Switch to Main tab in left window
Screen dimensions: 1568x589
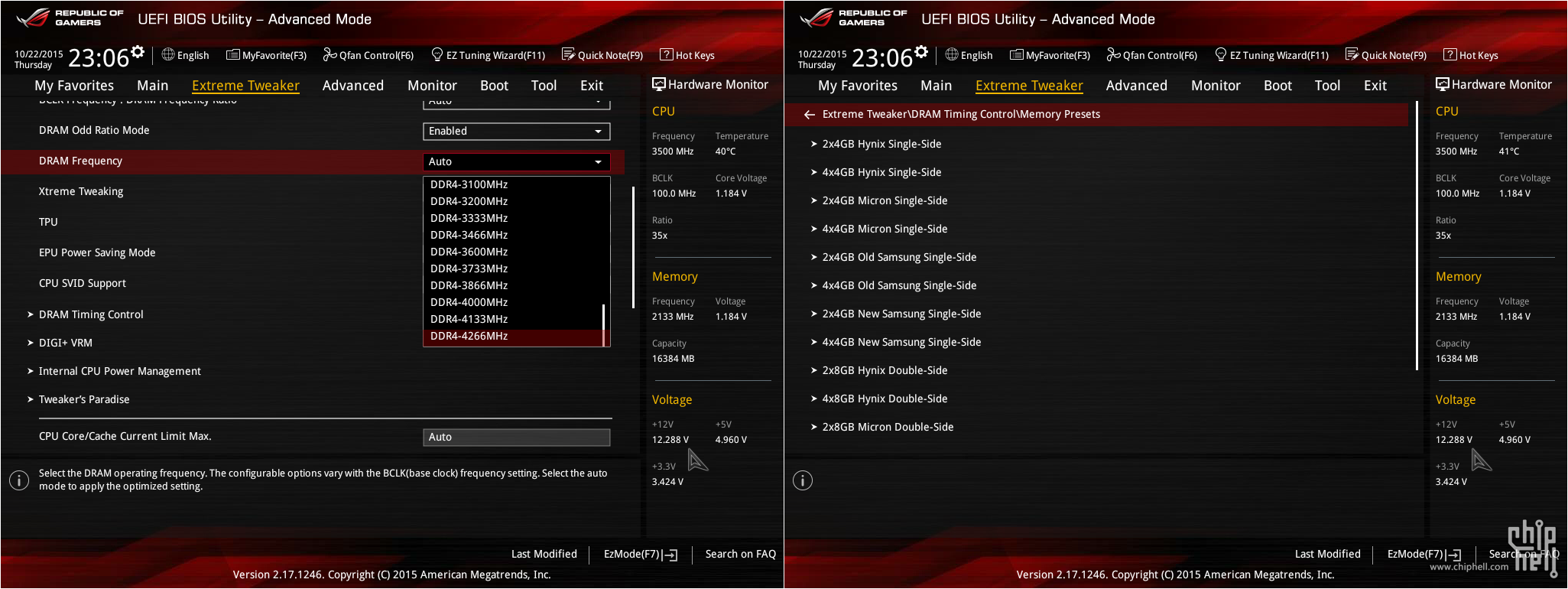click(x=153, y=86)
